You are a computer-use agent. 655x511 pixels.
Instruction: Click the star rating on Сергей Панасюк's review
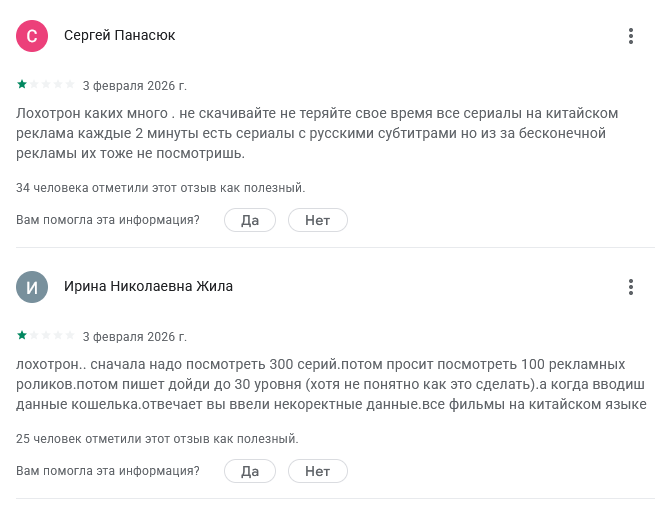point(45,84)
